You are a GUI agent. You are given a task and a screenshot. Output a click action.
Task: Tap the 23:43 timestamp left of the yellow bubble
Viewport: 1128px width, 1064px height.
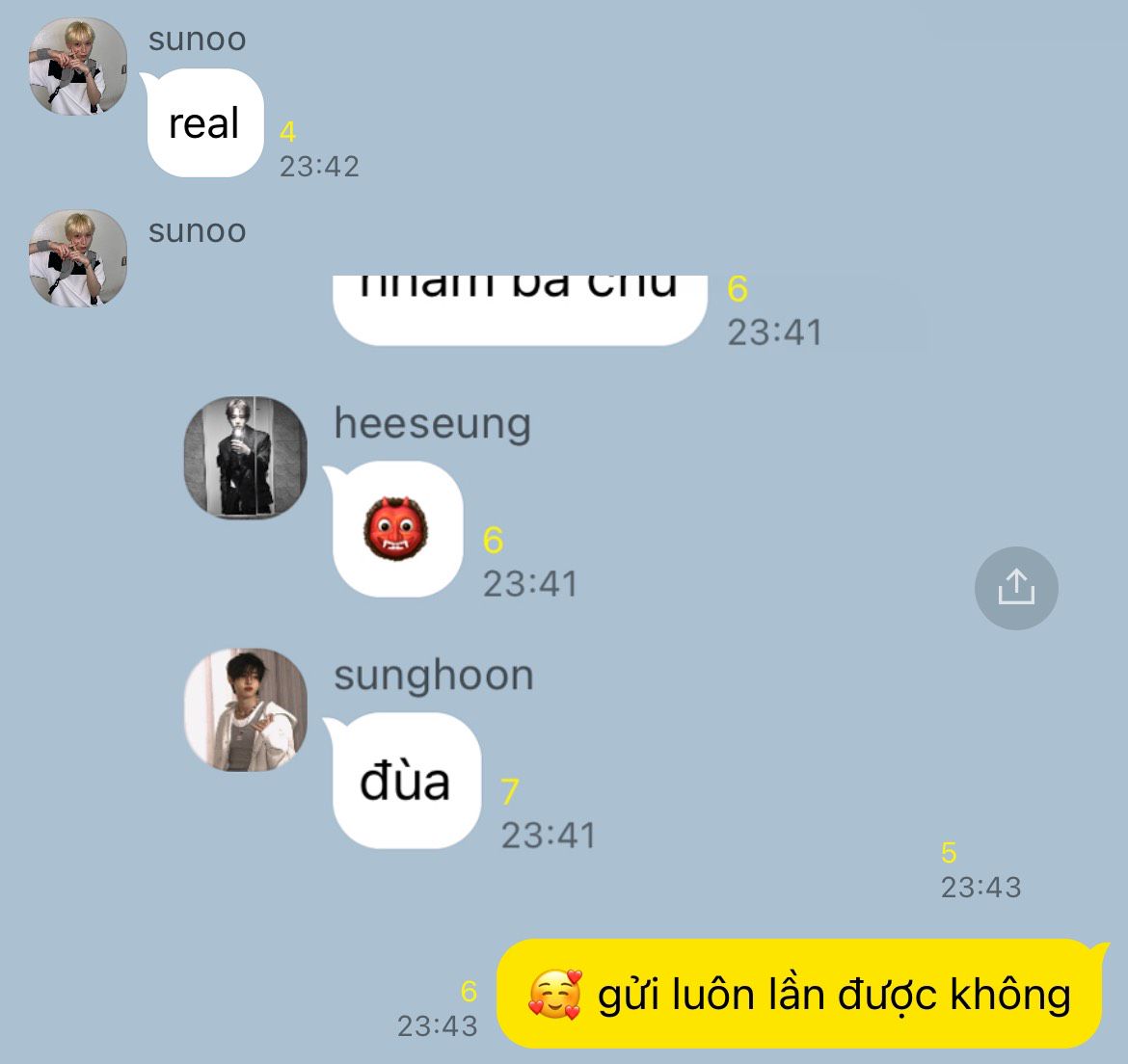pos(438,1025)
